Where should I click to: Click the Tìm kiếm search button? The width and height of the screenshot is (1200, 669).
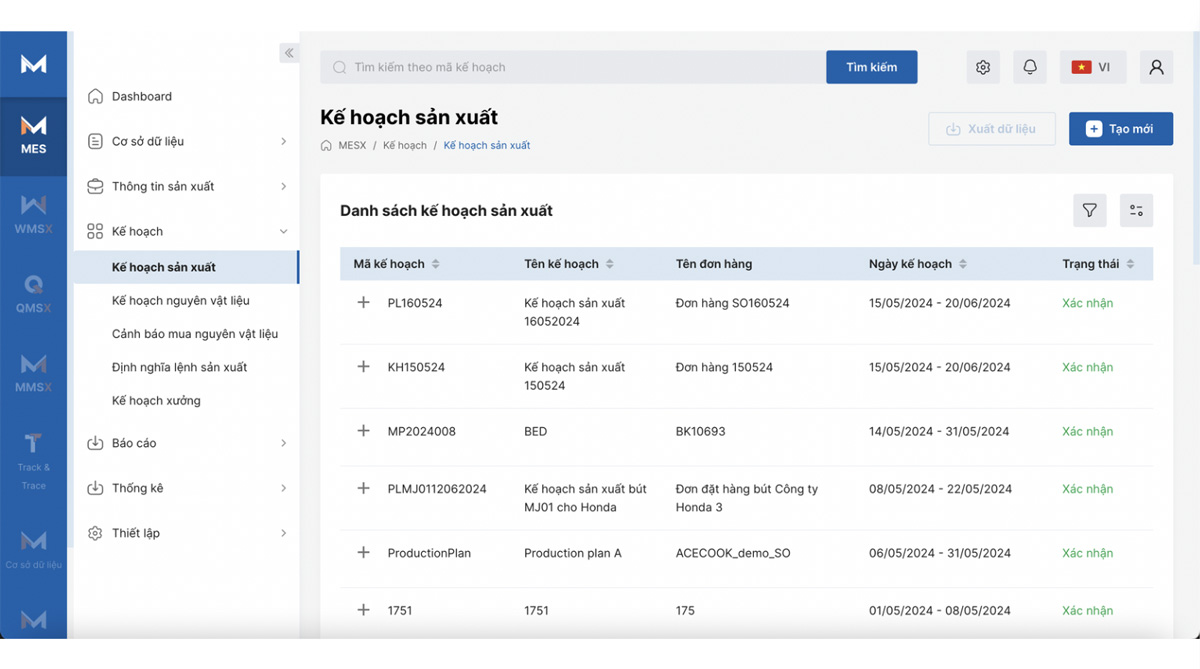tap(872, 67)
